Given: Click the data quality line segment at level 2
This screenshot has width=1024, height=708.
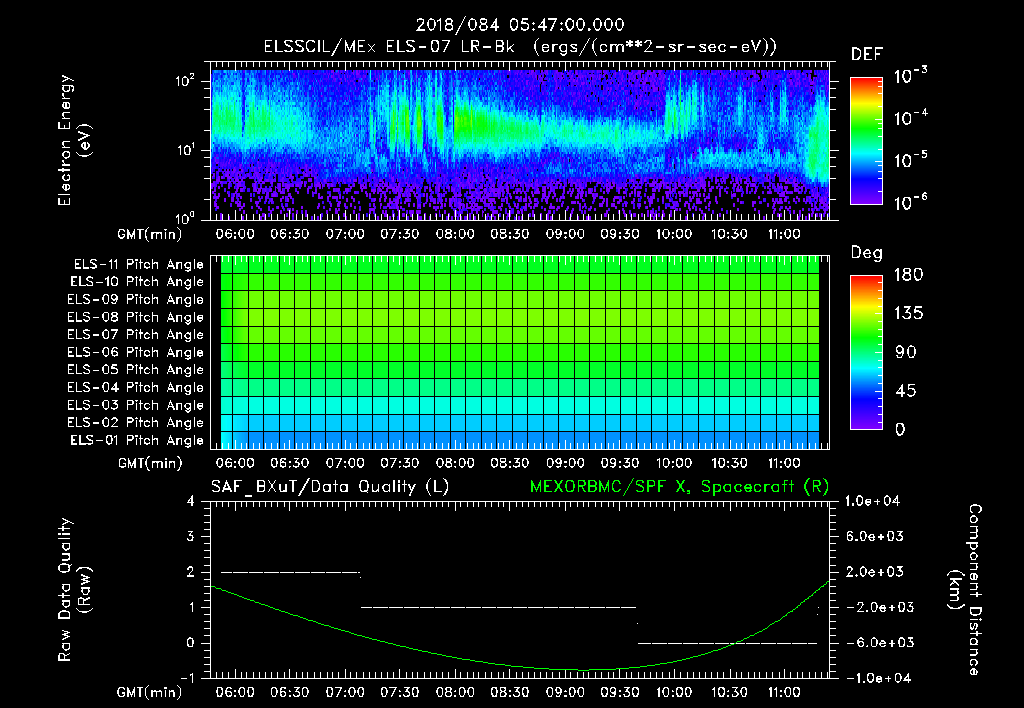Looking at the screenshot, I should pyautogui.click(x=289, y=572).
